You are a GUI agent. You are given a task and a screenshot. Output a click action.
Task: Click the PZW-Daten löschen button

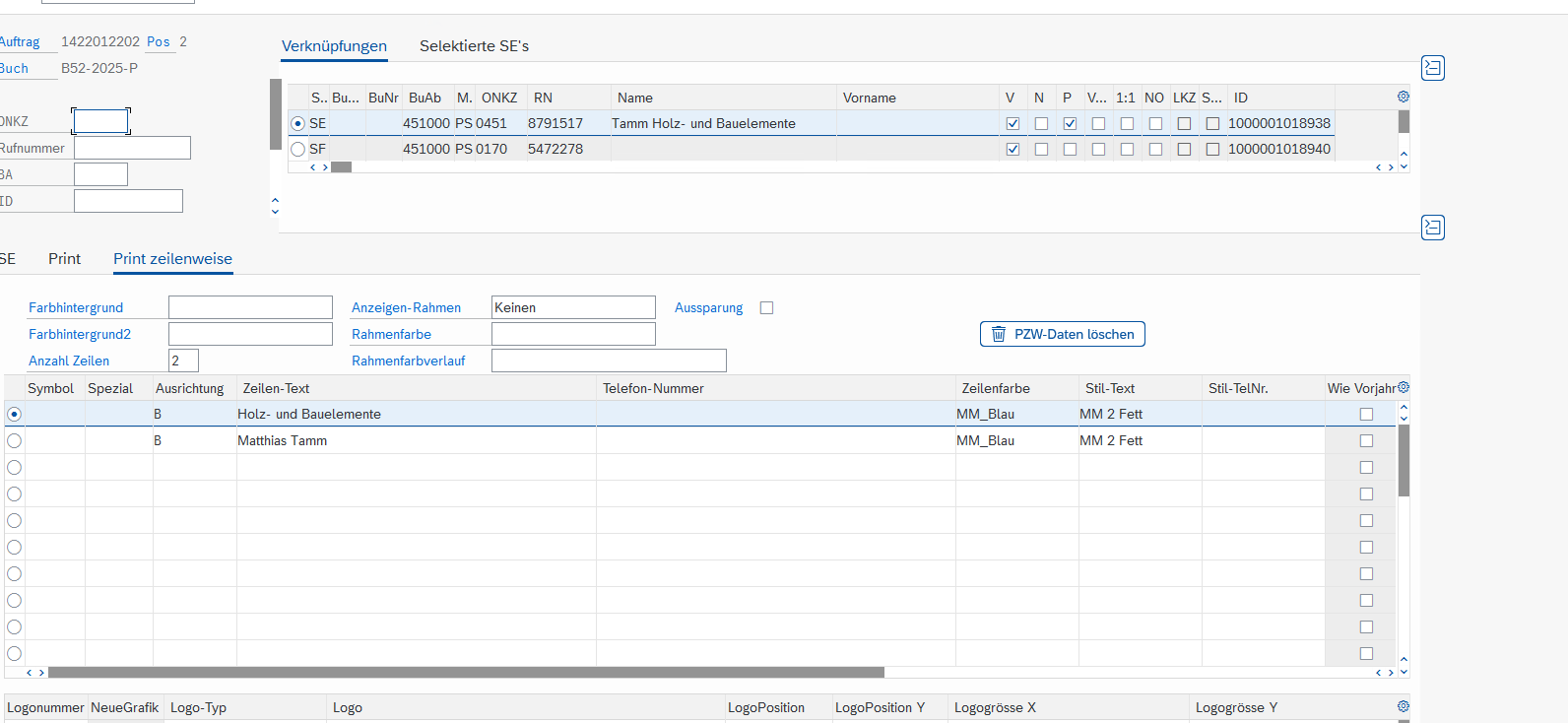click(1063, 334)
